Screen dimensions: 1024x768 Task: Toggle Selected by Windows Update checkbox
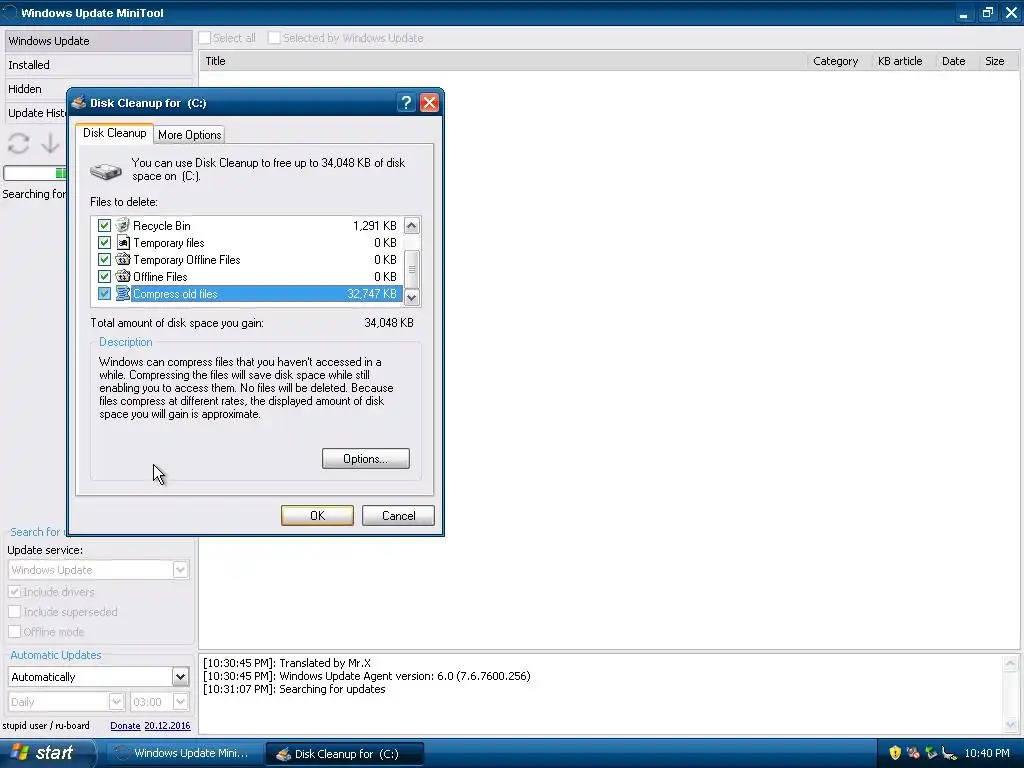[274, 38]
